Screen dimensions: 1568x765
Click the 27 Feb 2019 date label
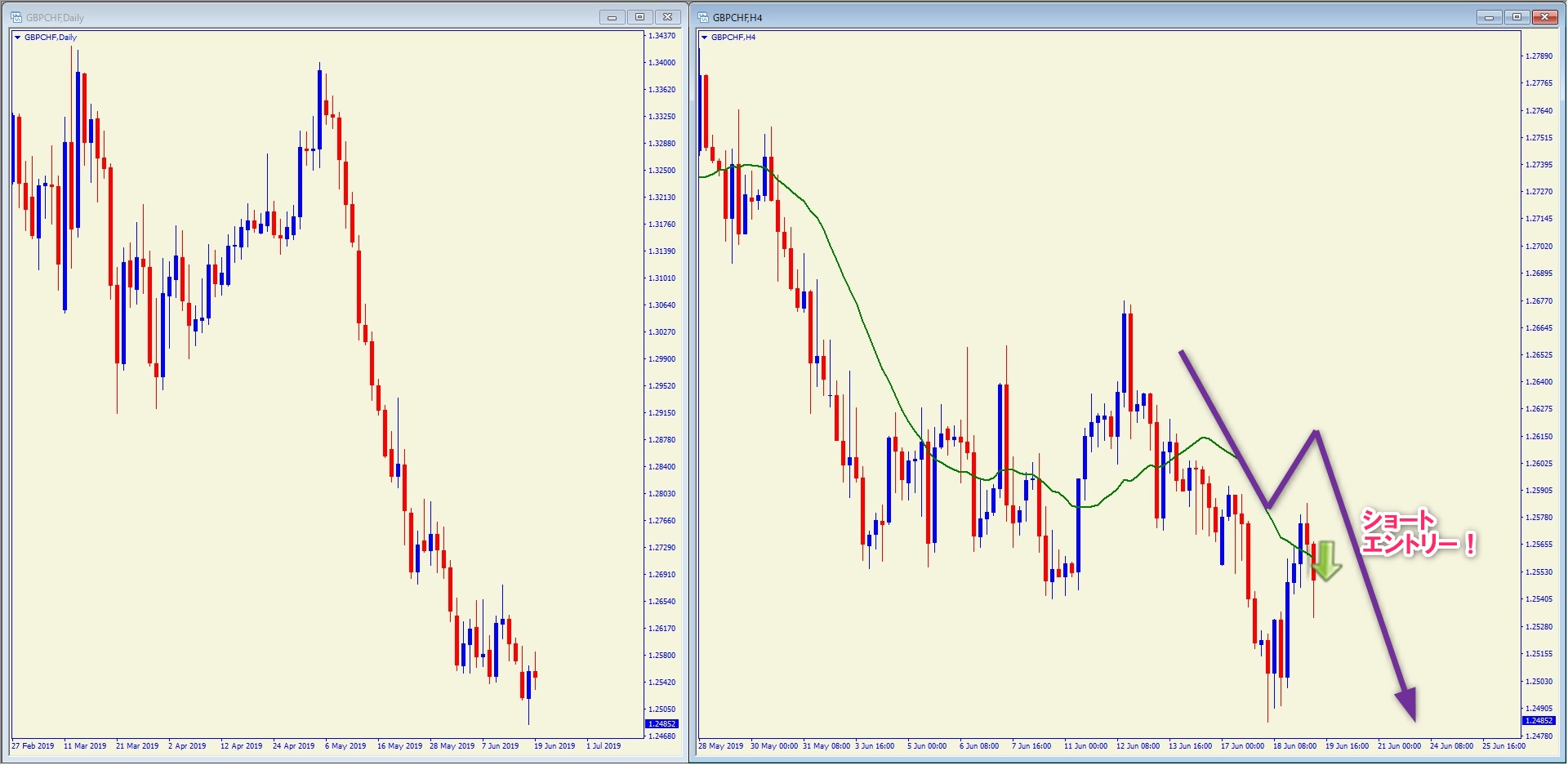(33, 746)
